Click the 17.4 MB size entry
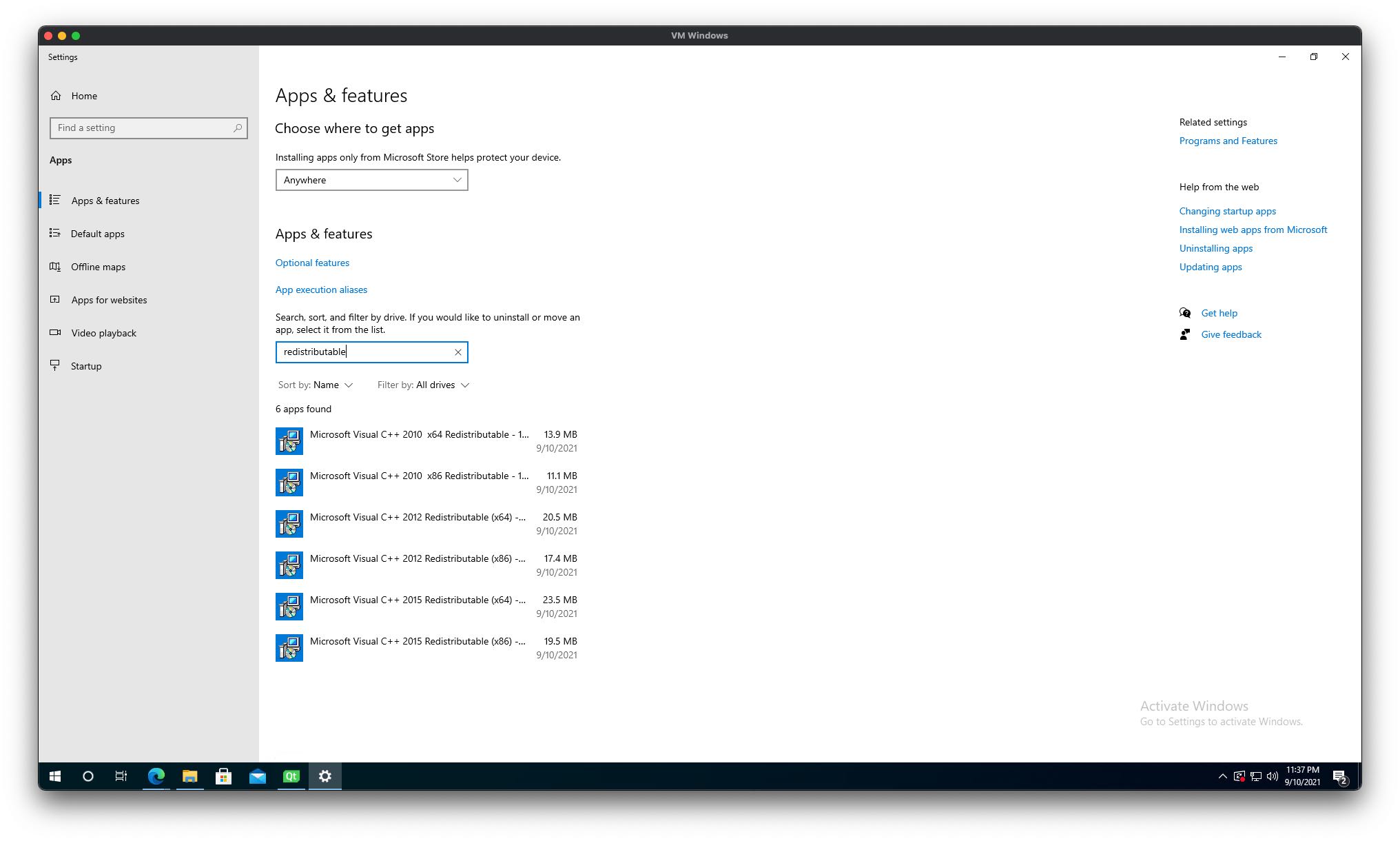Screen dimensions: 1400x841 point(560,558)
